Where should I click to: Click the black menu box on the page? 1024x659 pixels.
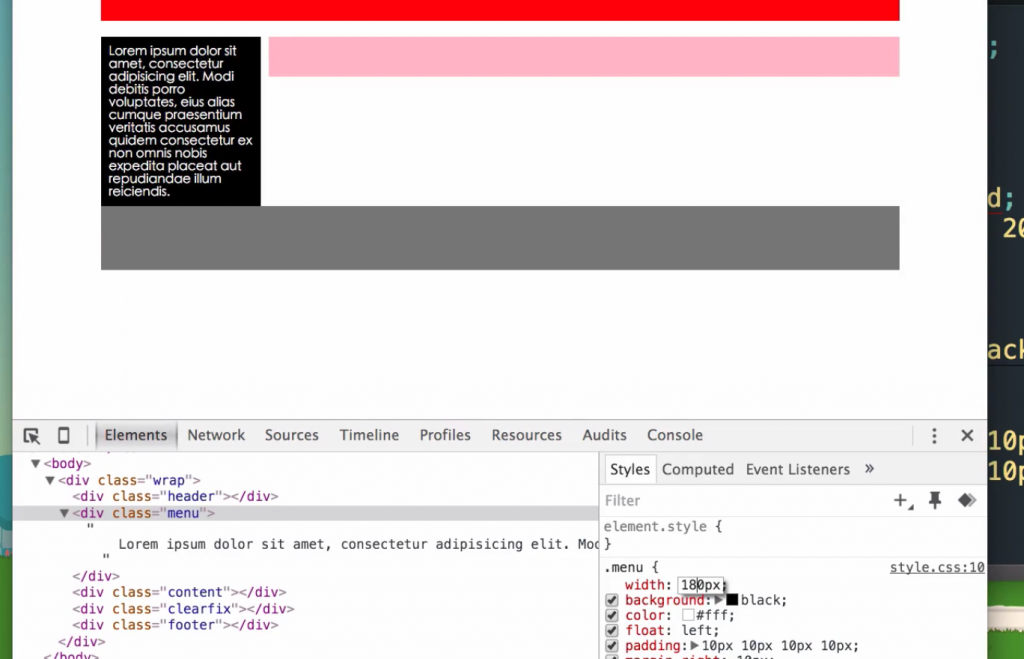pyautogui.click(x=181, y=121)
